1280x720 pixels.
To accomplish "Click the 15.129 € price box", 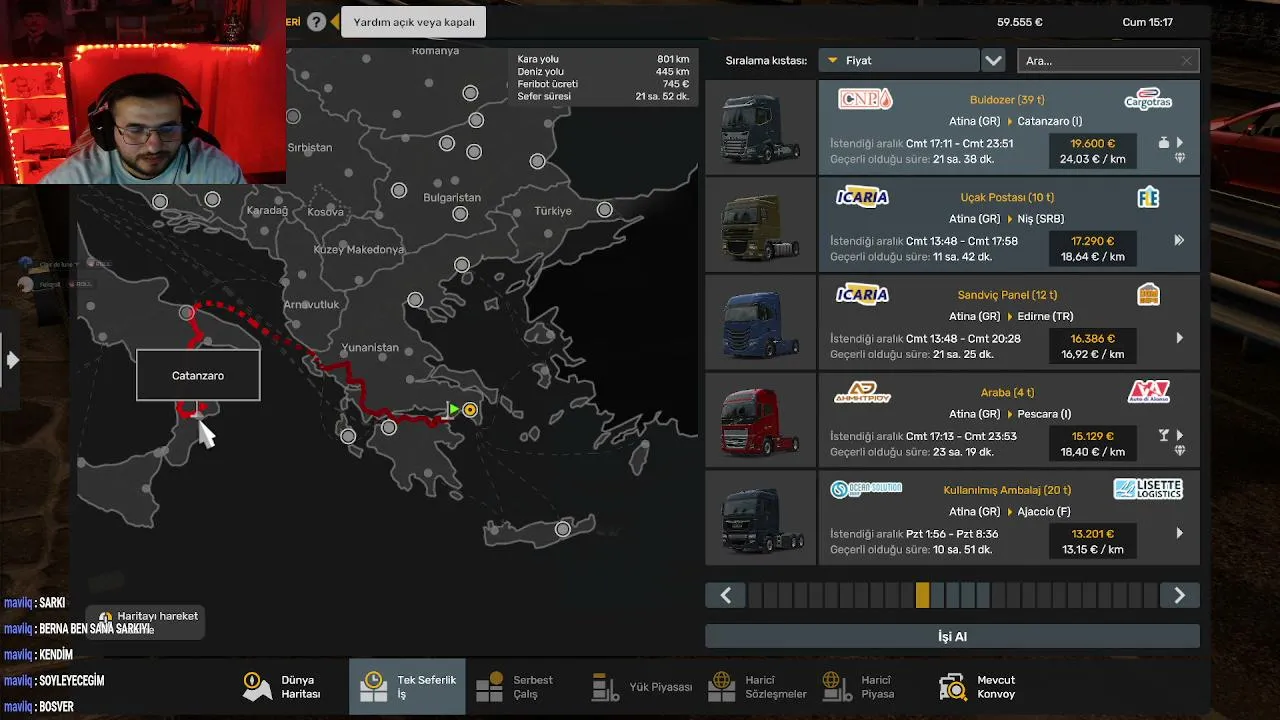I will (x=1092, y=444).
